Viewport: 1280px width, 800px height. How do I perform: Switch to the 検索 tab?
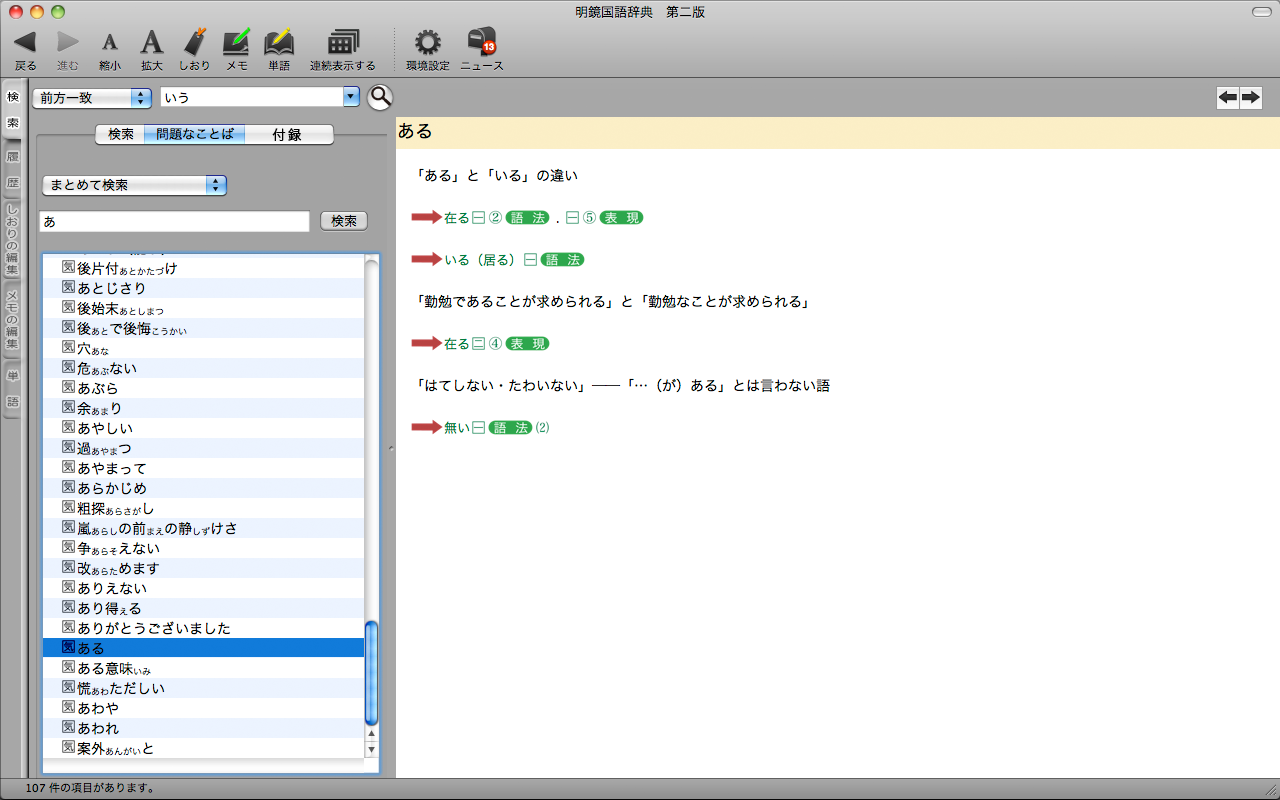point(120,134)
